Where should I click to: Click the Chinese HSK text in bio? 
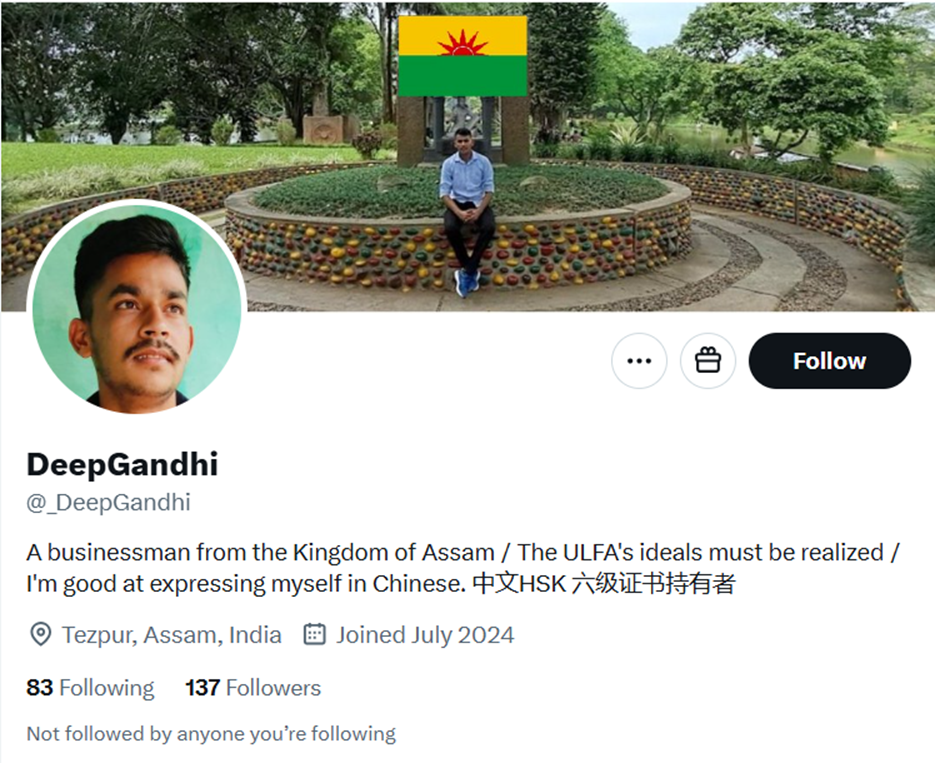point(603,584)
